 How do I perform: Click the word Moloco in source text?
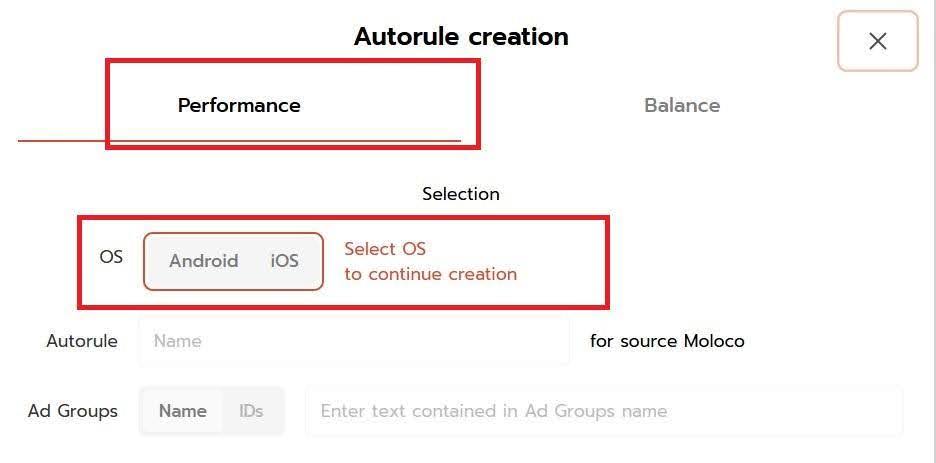pos(714,341)
